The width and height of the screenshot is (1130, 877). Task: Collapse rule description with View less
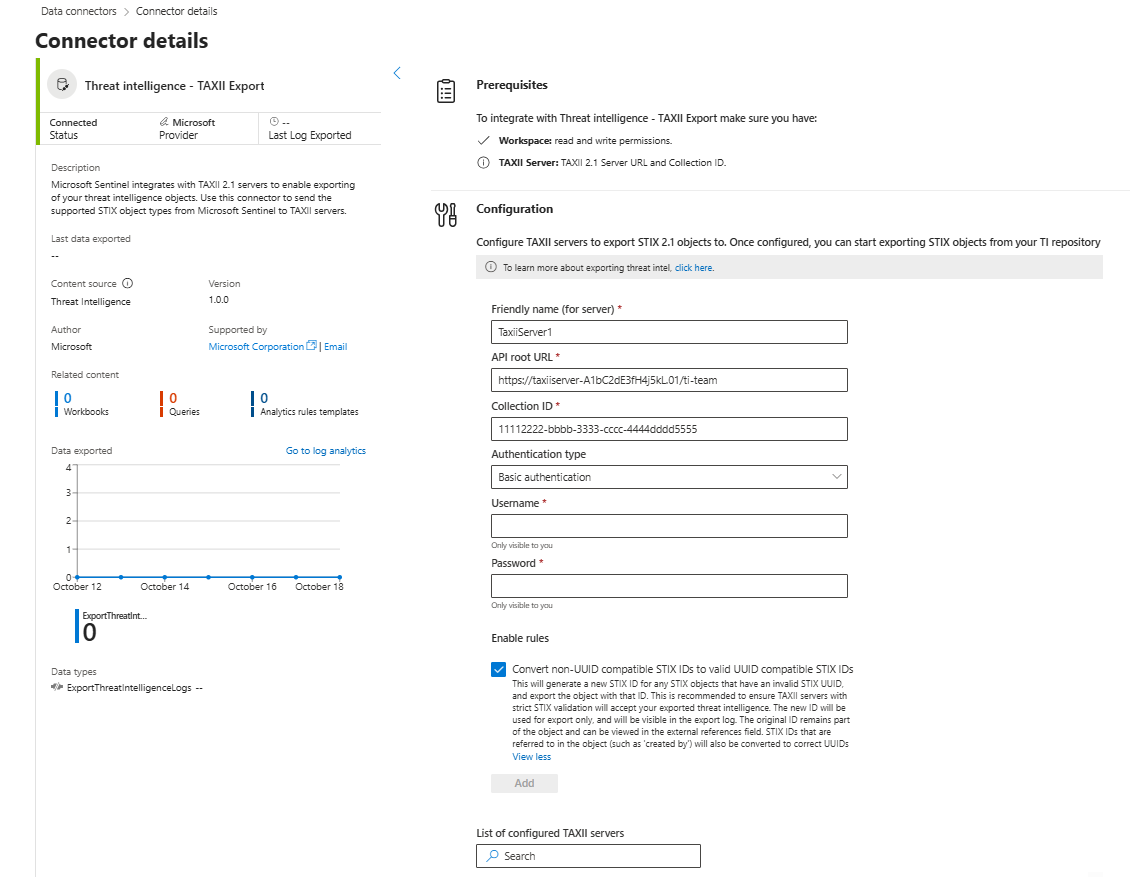point(531,757)
